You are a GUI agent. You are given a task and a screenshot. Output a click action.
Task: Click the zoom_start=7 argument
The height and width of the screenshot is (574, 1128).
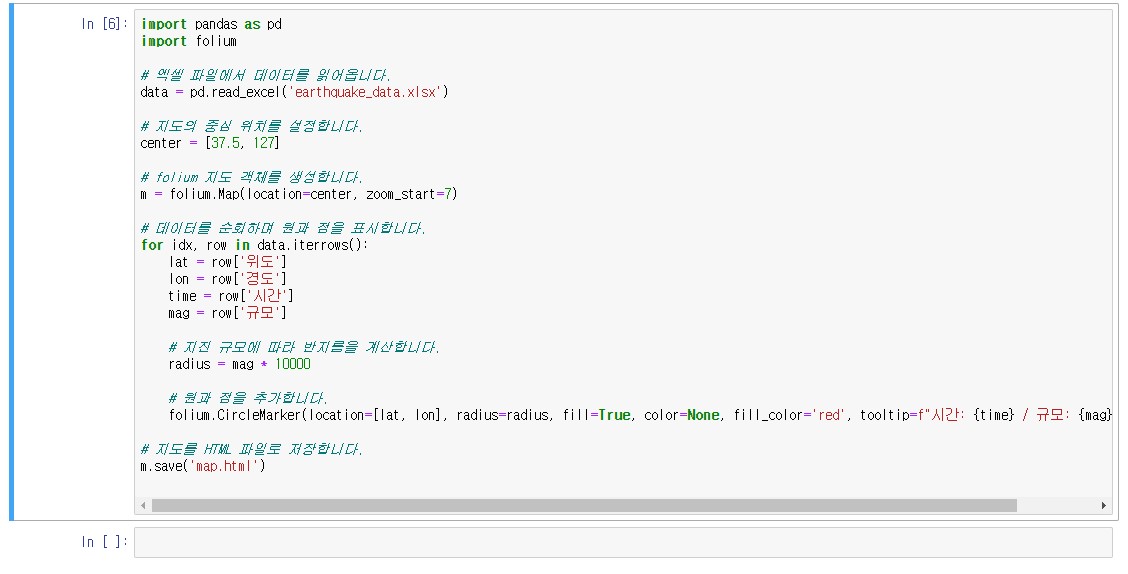(x=409, y=194)
